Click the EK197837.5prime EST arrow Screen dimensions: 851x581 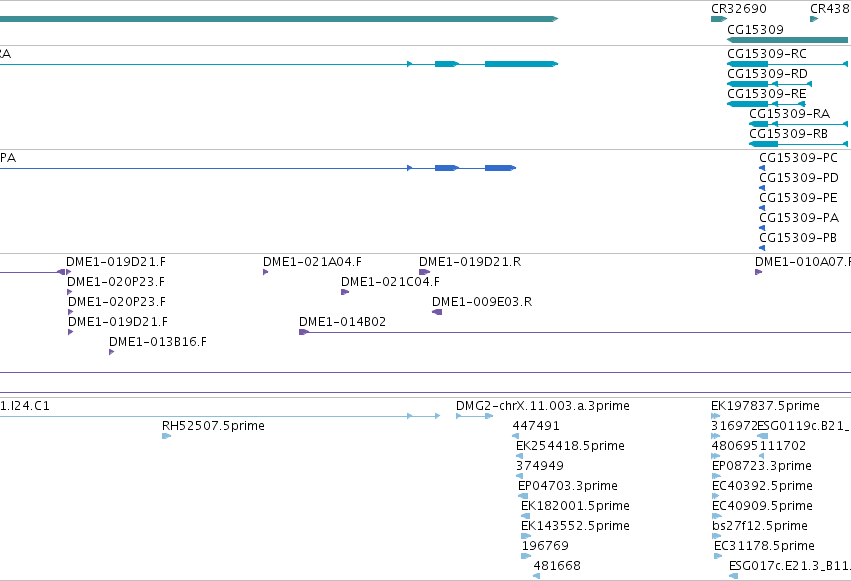pyautogui.click(x=715, y=416)
